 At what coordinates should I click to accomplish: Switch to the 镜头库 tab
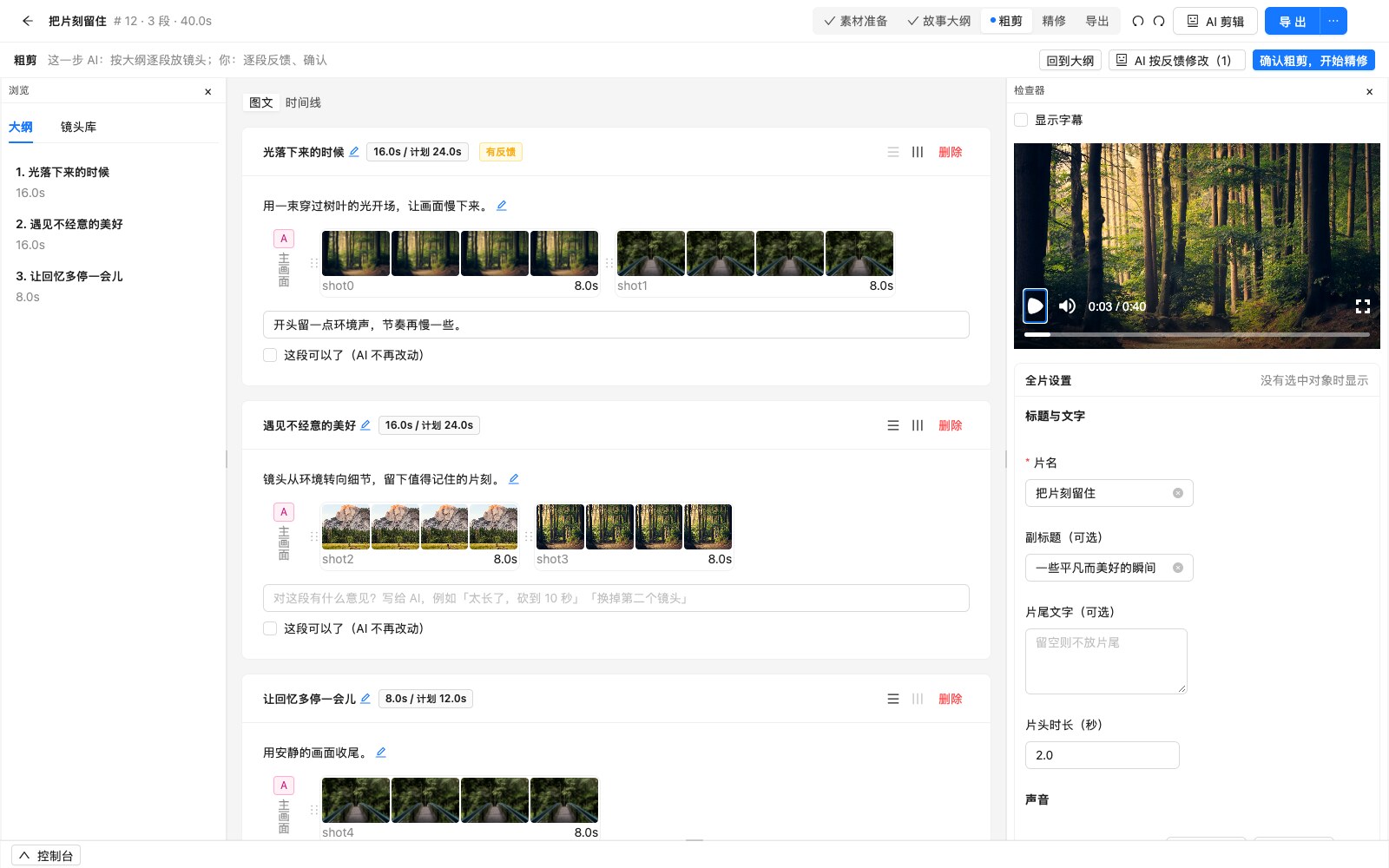click(78, 127)
